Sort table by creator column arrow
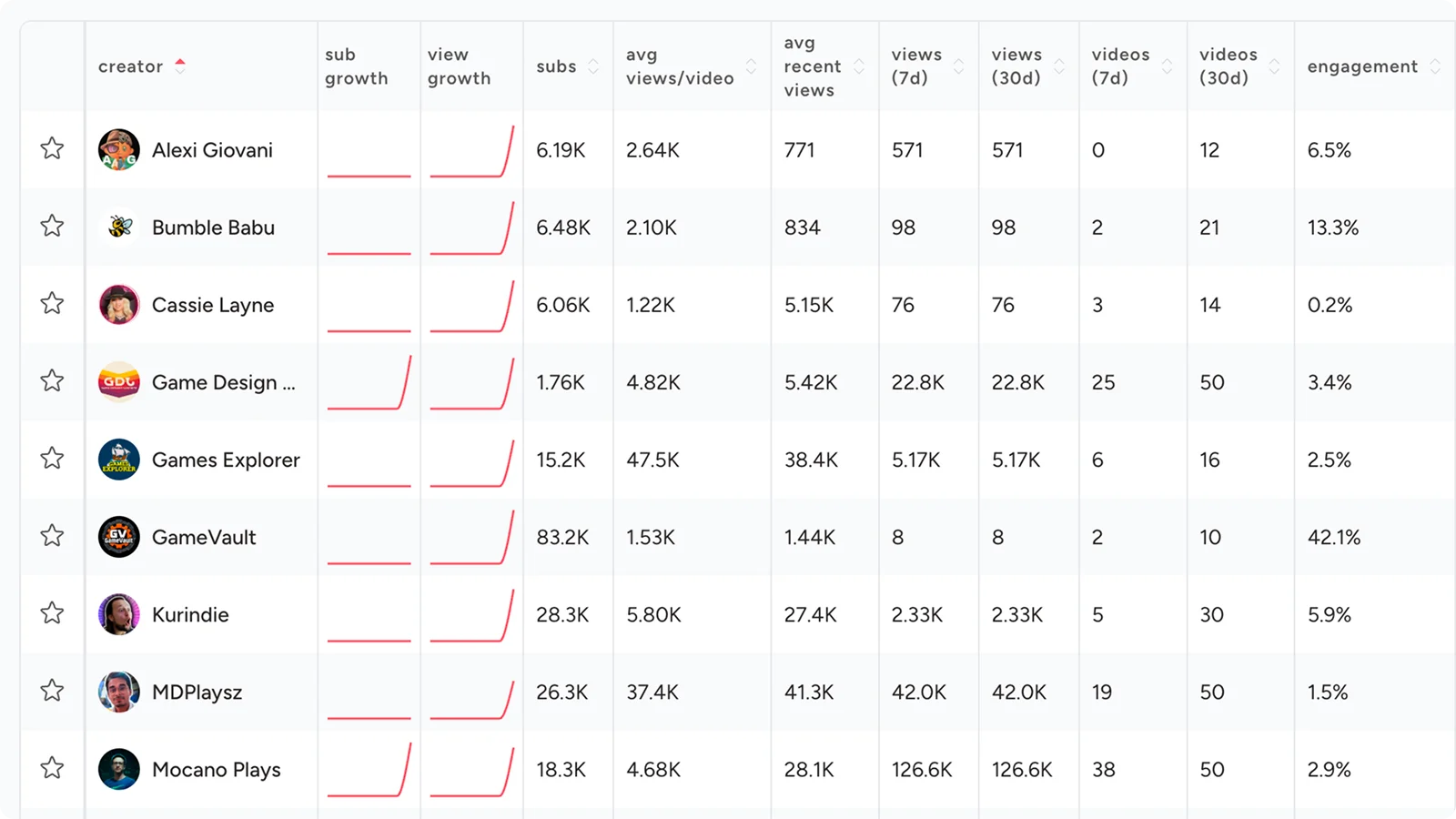Image resolution: width=1456 pixels, height=819 pixels. click(x=180, y=66)
